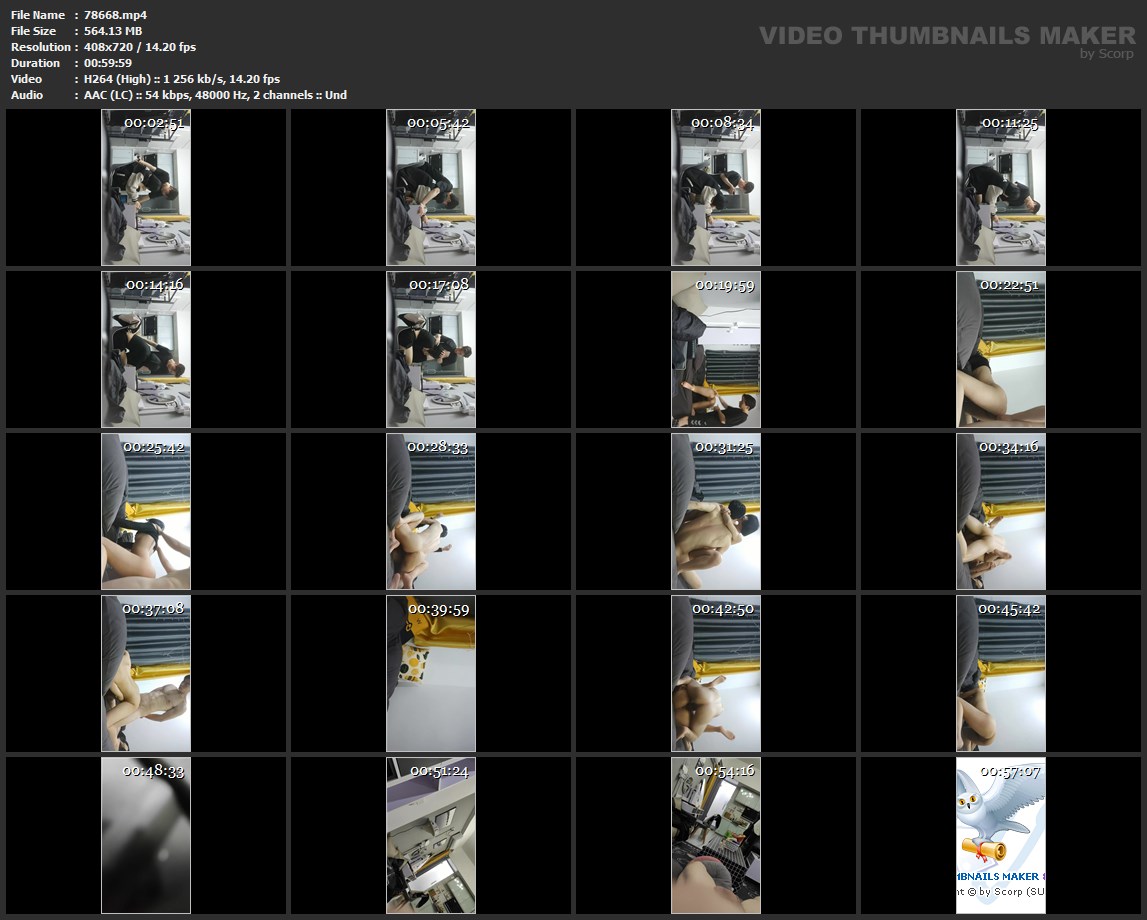Select the frame at 00:05:42

431,188
